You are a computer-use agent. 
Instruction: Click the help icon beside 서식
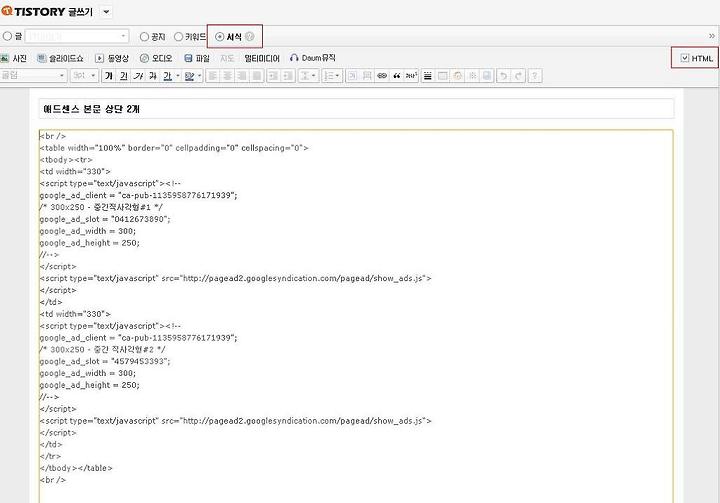pos(249,37)
